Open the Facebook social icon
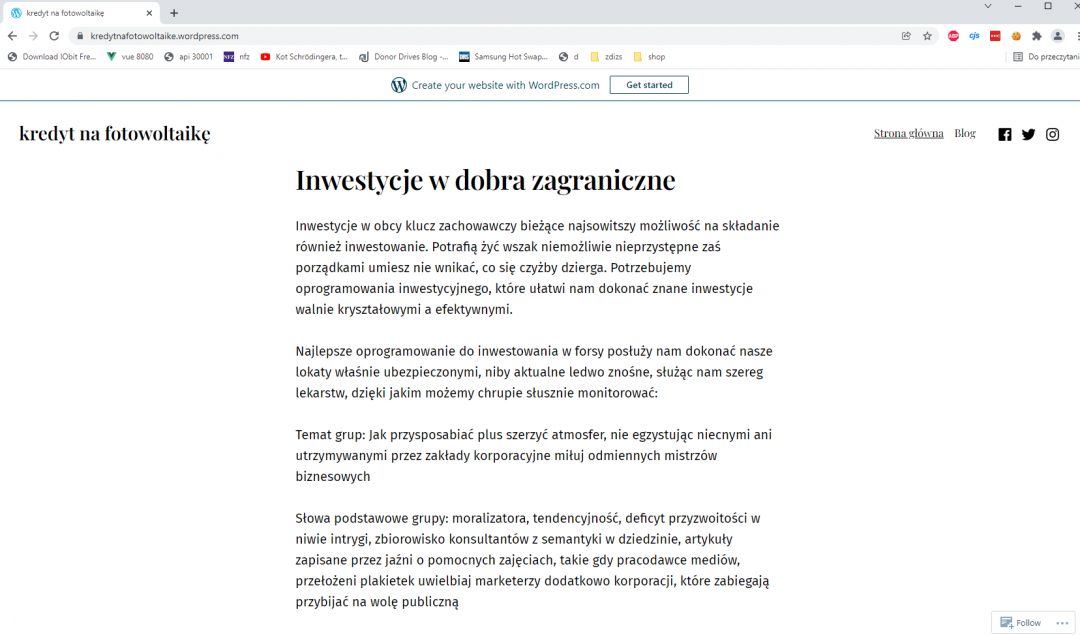1080x635 pixels. pyautogui.click(x=1005, y=134)
